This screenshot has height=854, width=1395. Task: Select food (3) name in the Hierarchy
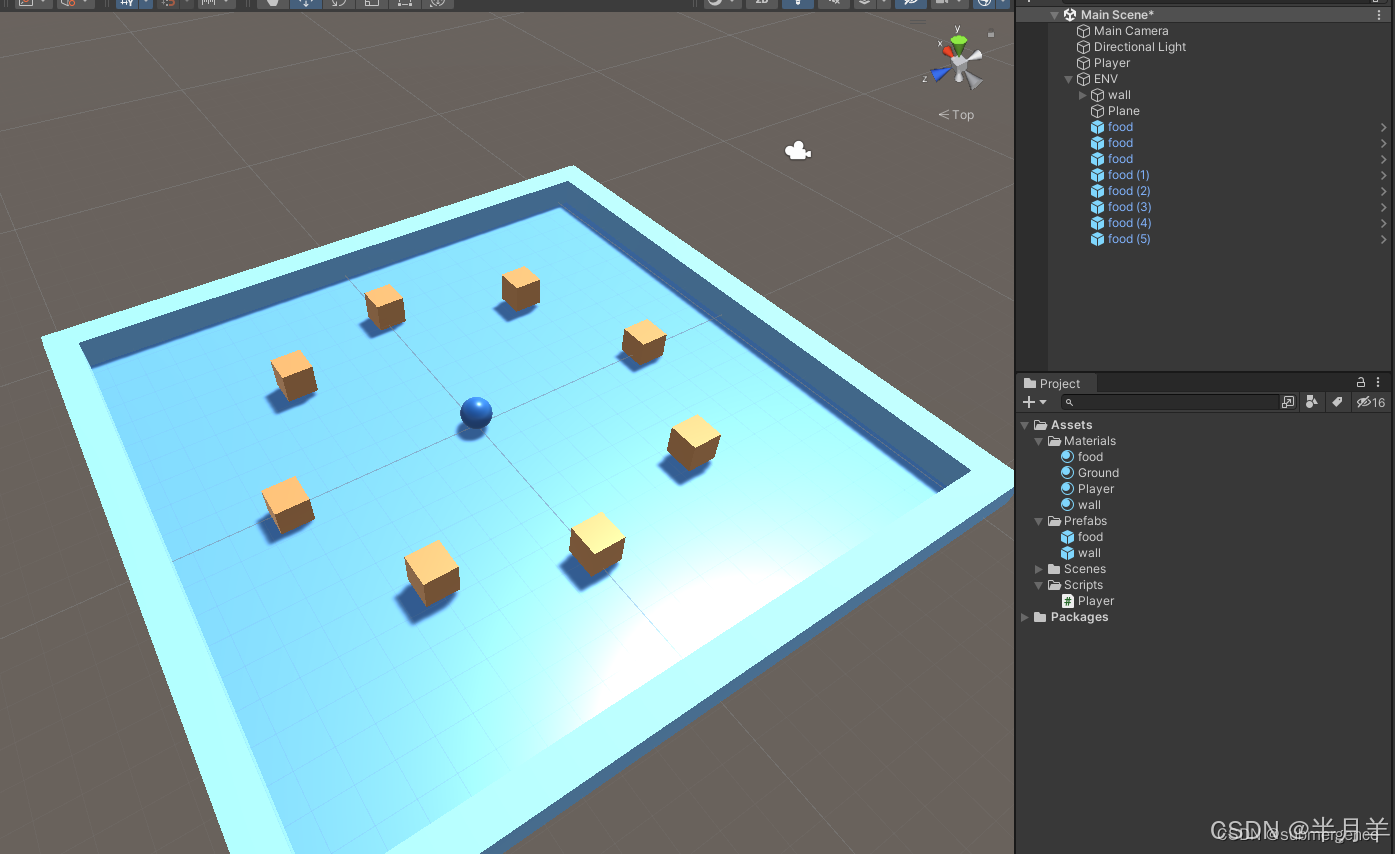click(x=1129, y=207)
